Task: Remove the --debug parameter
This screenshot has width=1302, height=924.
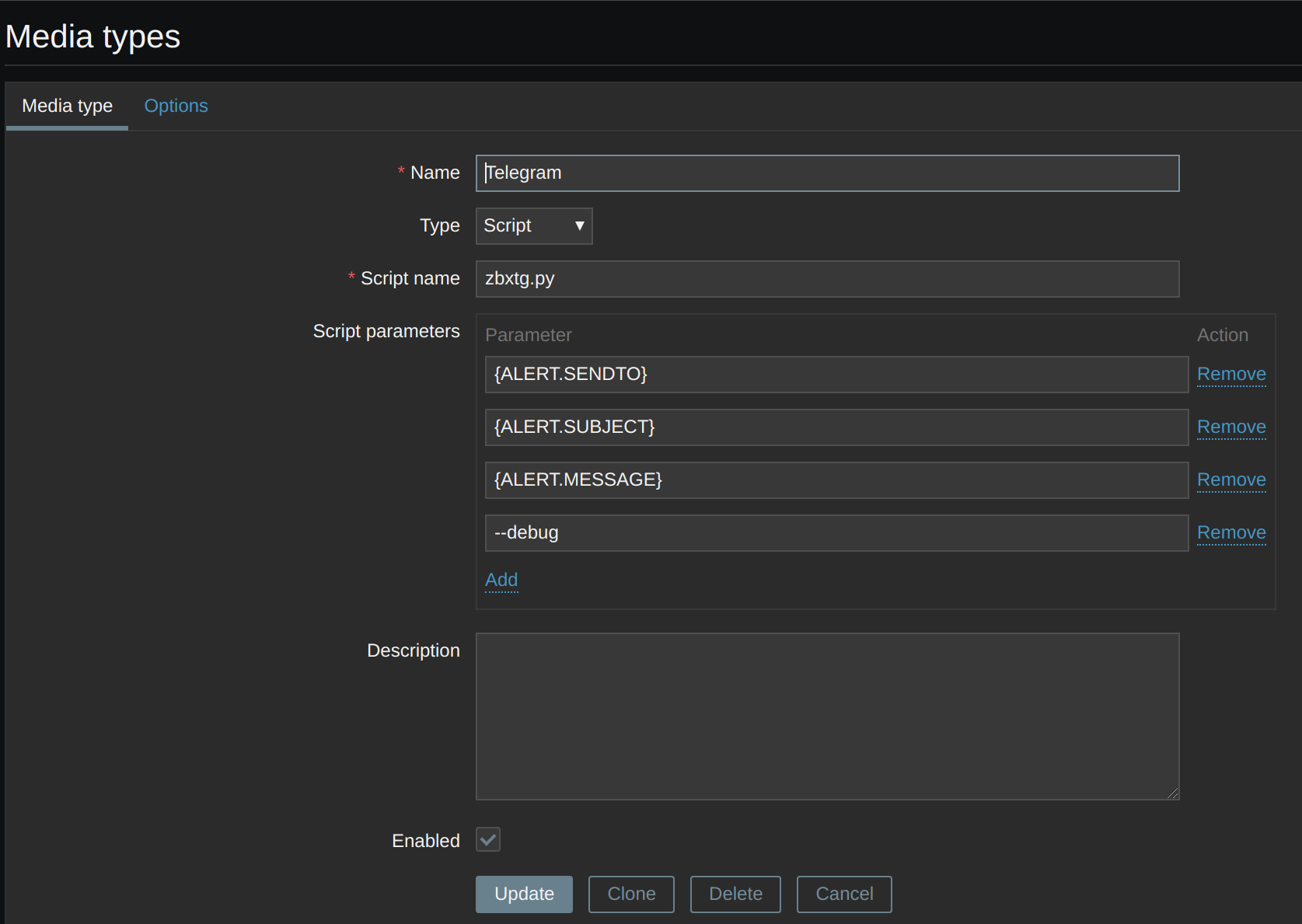Action: 1230,533
